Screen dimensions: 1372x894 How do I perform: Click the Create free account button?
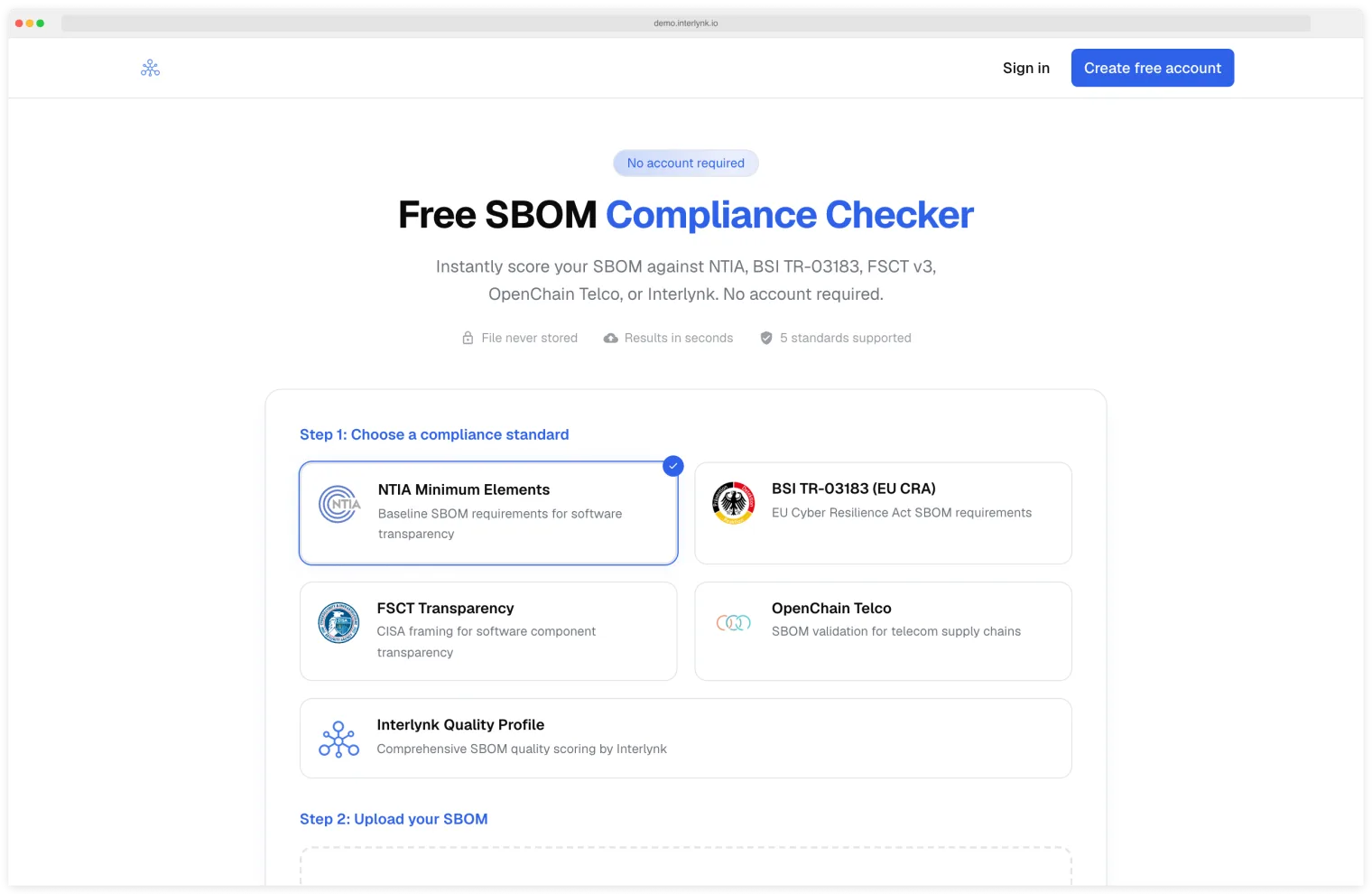click(1153, 68)
